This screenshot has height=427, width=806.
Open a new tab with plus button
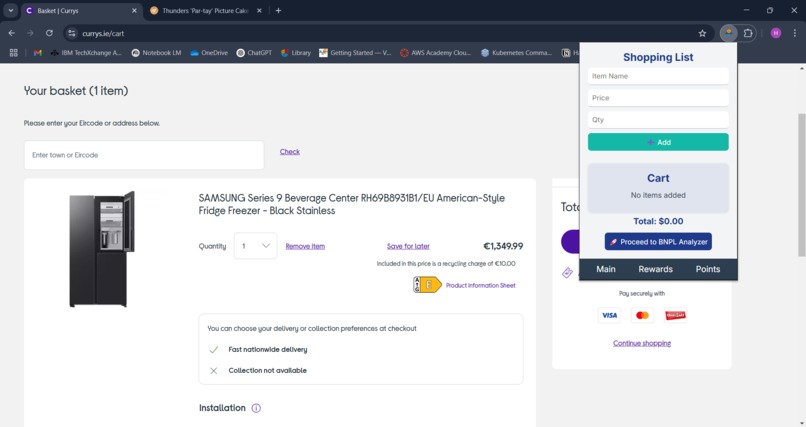point(278,10)
